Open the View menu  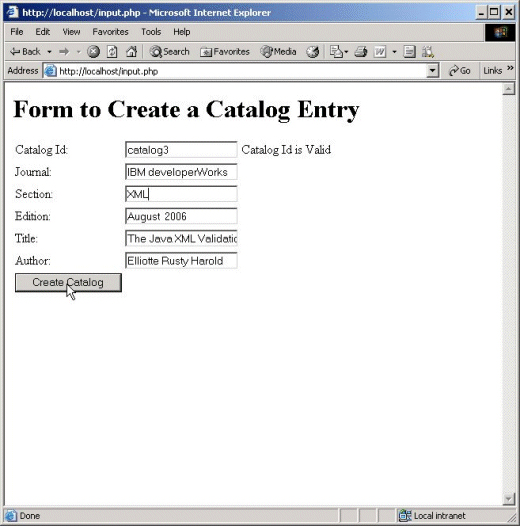click(71, 32)
